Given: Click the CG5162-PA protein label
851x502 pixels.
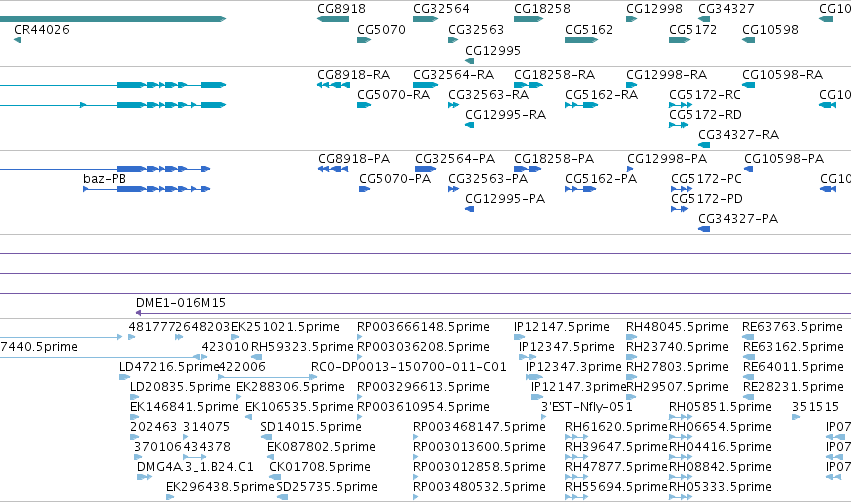Looking at the screenshot, I should (x=601, y=179).
